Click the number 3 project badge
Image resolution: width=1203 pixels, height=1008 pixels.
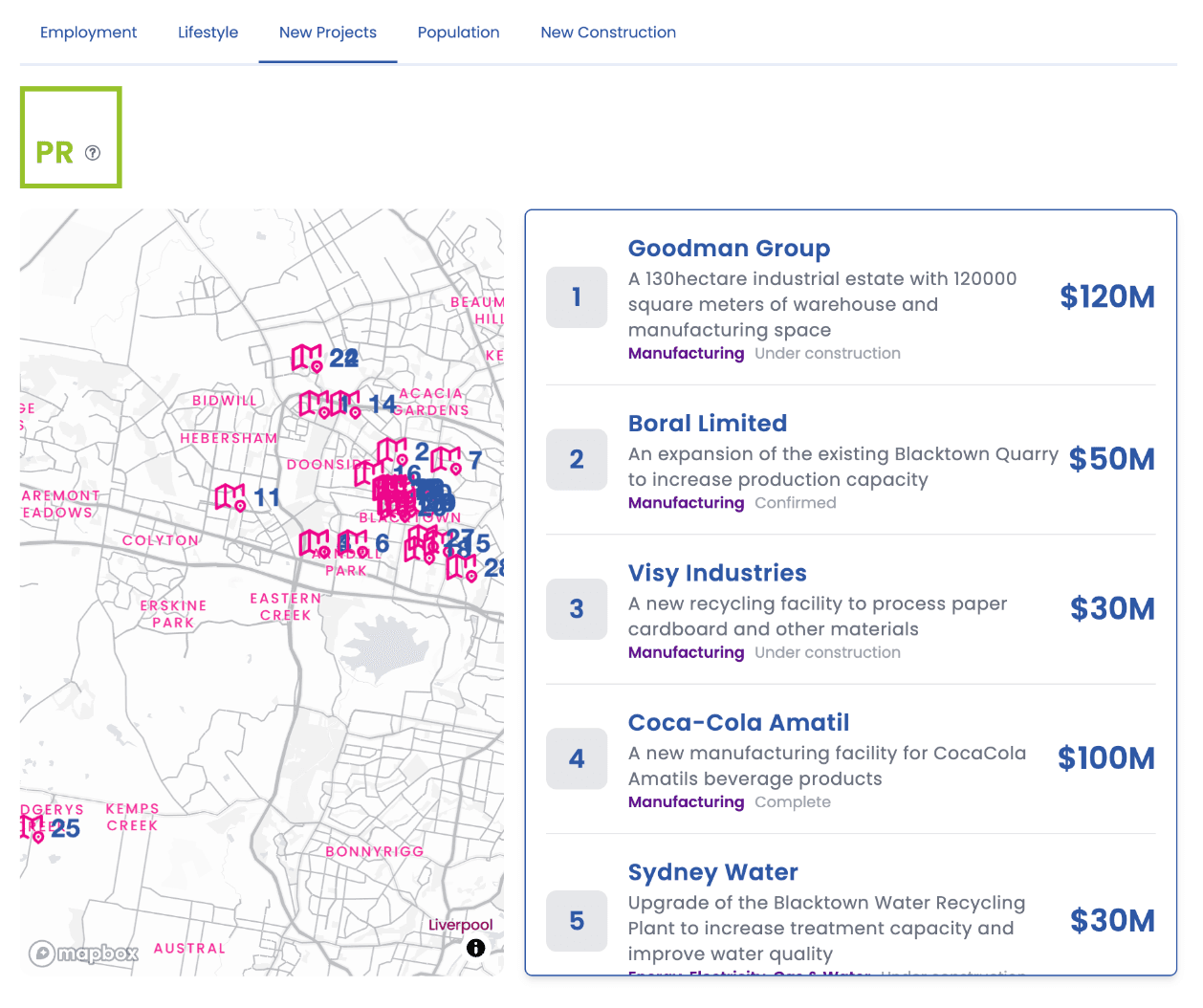[577, 609]
